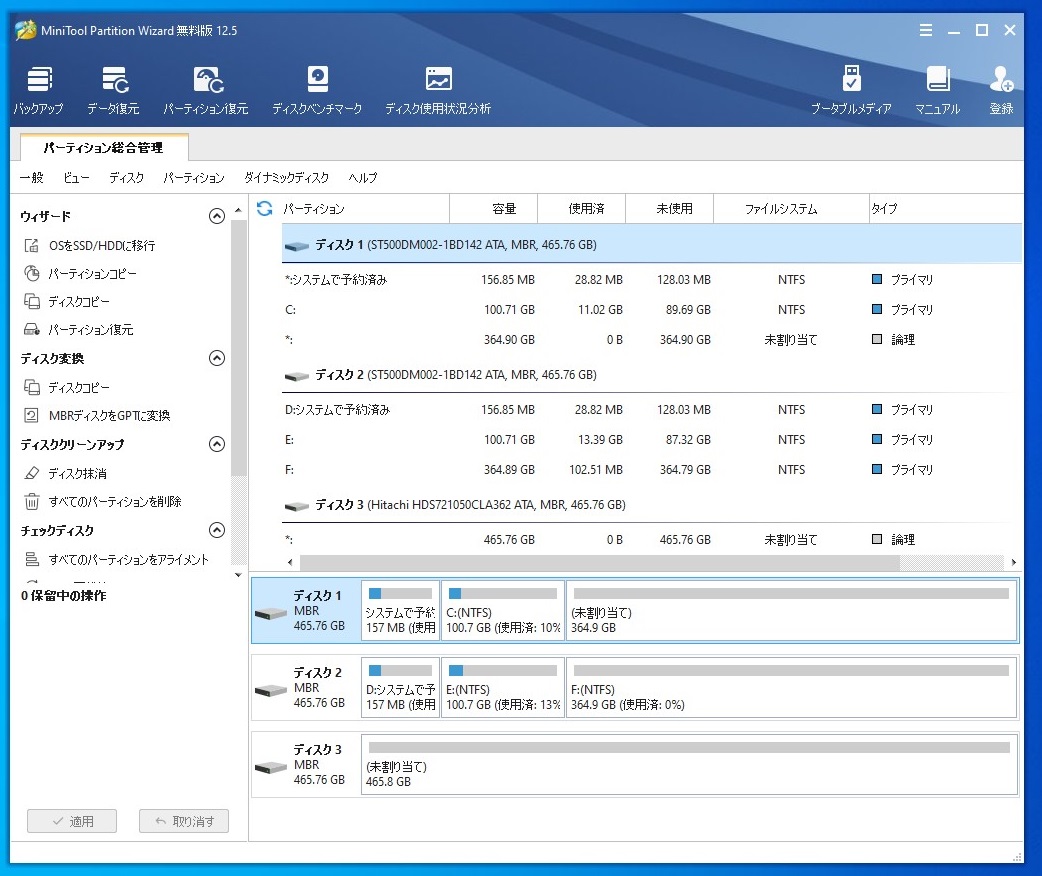Open the hamburger menu in title bar
1042x876 pixels.
(926, 31)
